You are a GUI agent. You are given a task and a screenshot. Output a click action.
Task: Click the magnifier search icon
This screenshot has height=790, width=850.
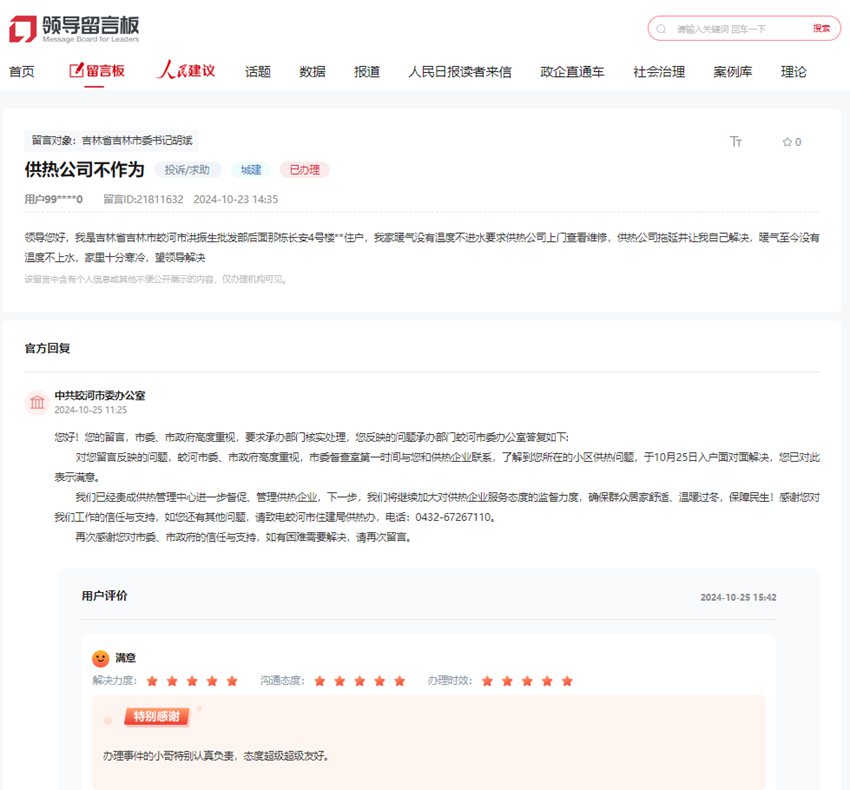[660, 29]
